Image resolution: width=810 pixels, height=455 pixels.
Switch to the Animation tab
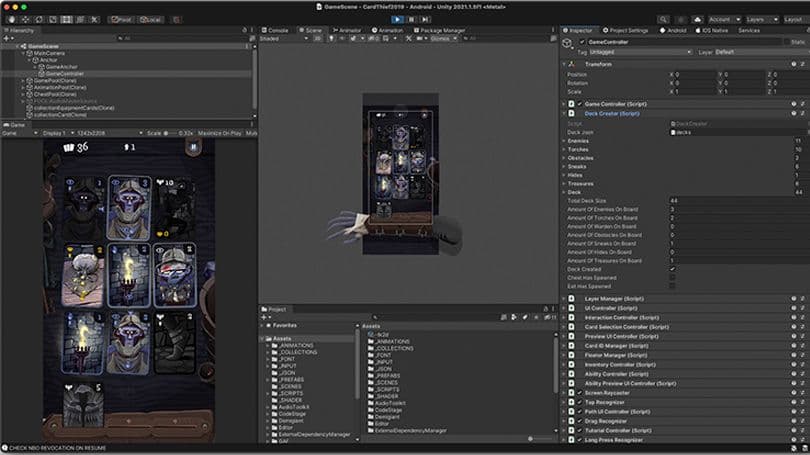tap(387, 30)
